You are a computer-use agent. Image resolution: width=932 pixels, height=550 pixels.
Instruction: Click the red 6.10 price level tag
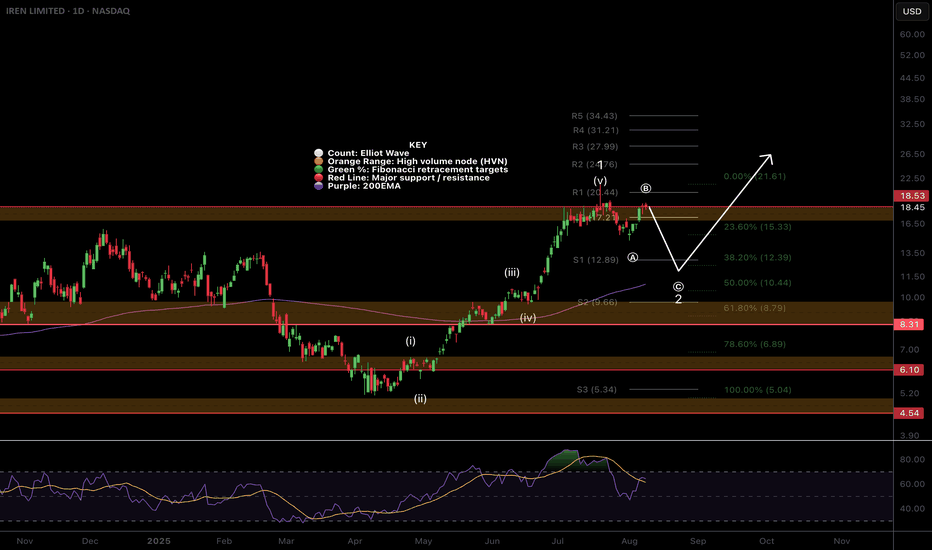pos(909,369)
